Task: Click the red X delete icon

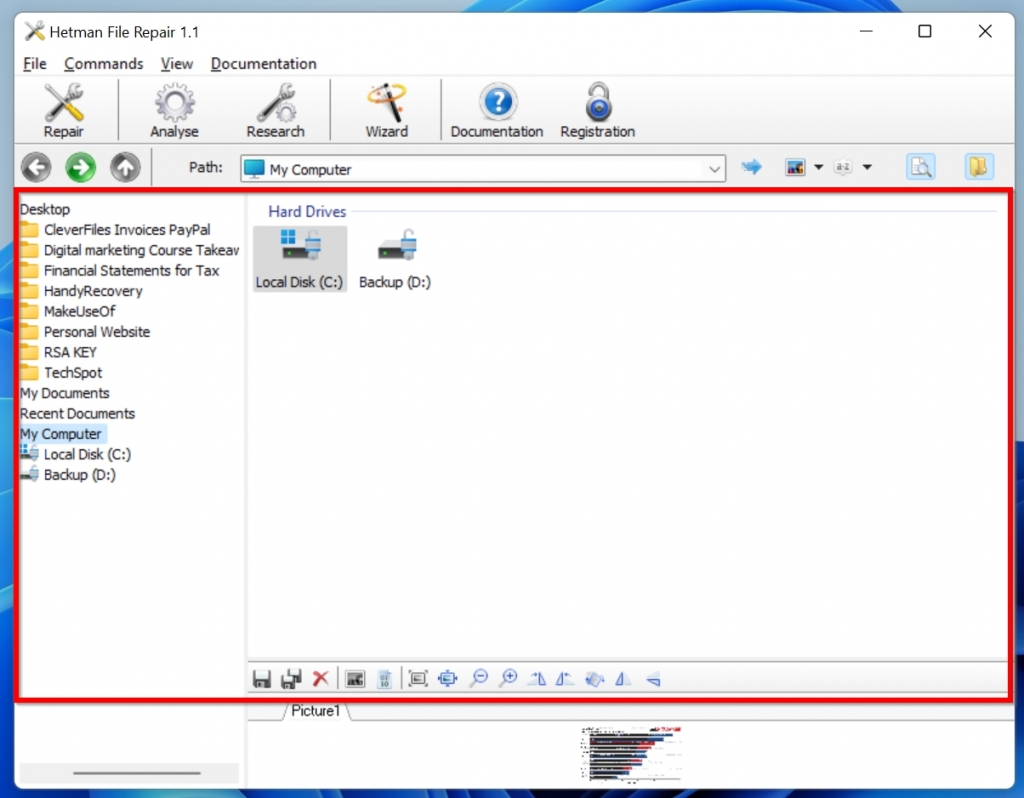Action: click(320, 679)
